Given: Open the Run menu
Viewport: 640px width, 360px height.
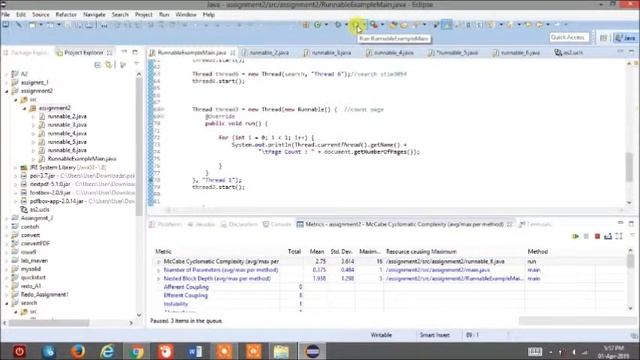Looking at the screenshot, I should [x=164, y=14].
